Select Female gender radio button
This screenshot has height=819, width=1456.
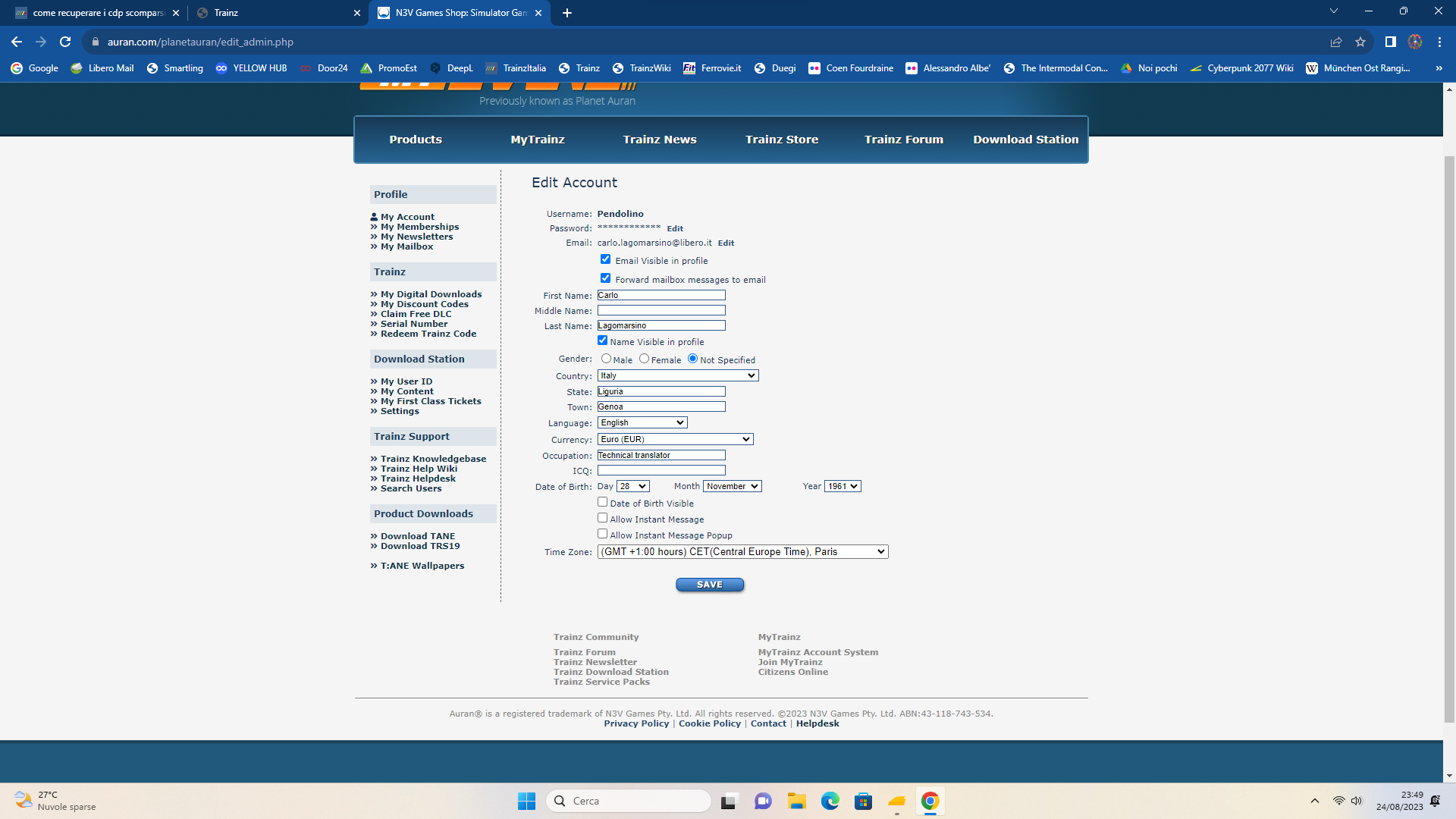pos(644,359)
